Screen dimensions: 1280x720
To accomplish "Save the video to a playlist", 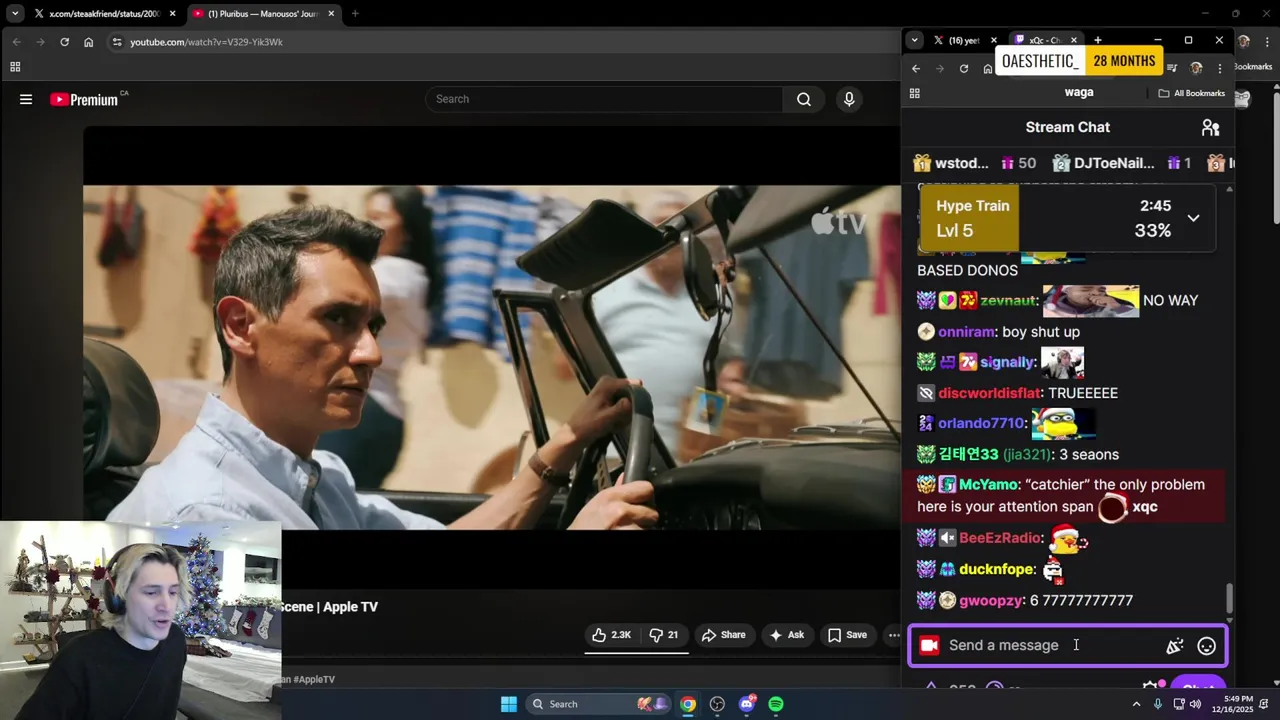I will pyautogui.click(x=847, y=635).
